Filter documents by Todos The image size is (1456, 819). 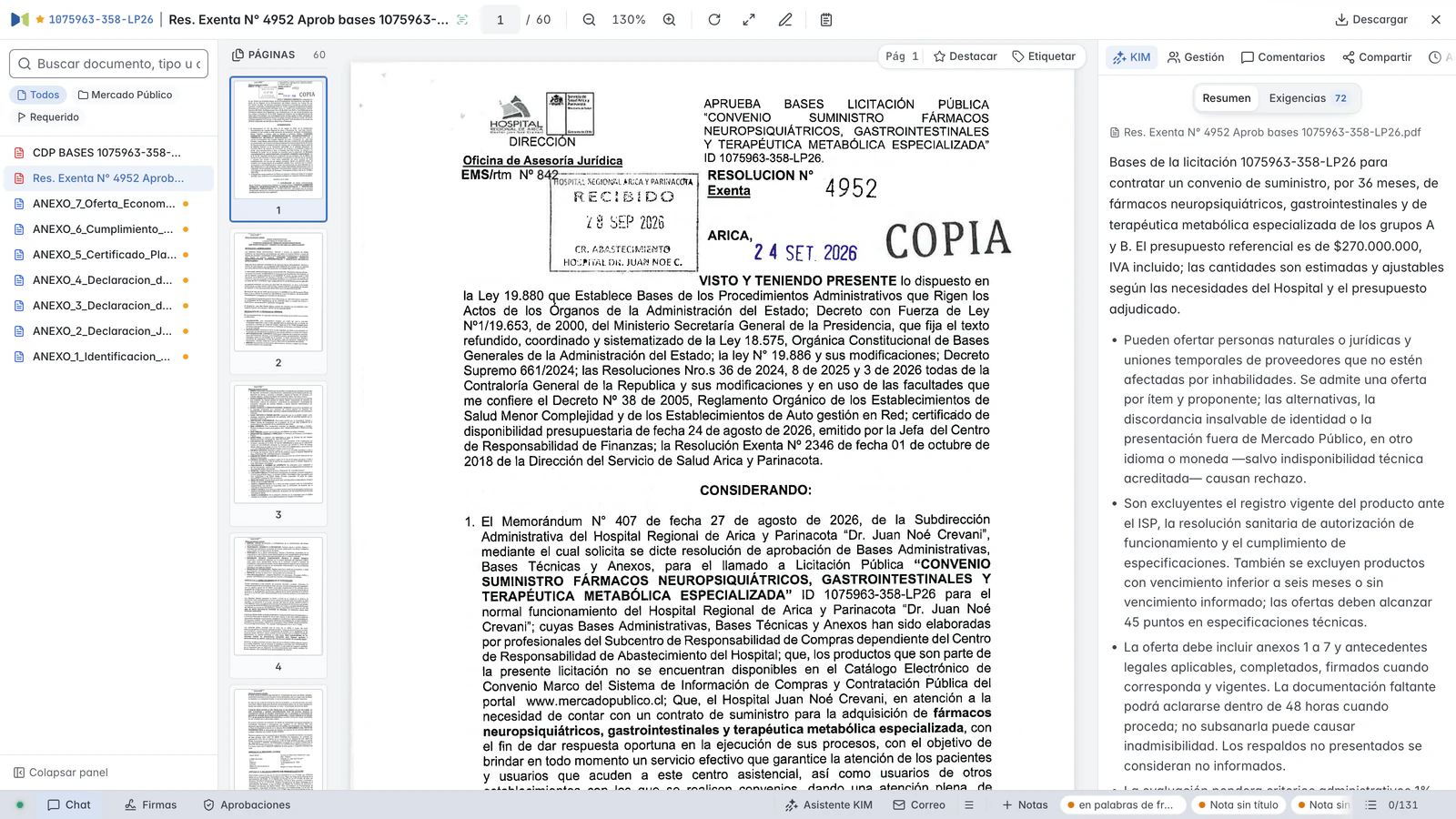(38, 95)
